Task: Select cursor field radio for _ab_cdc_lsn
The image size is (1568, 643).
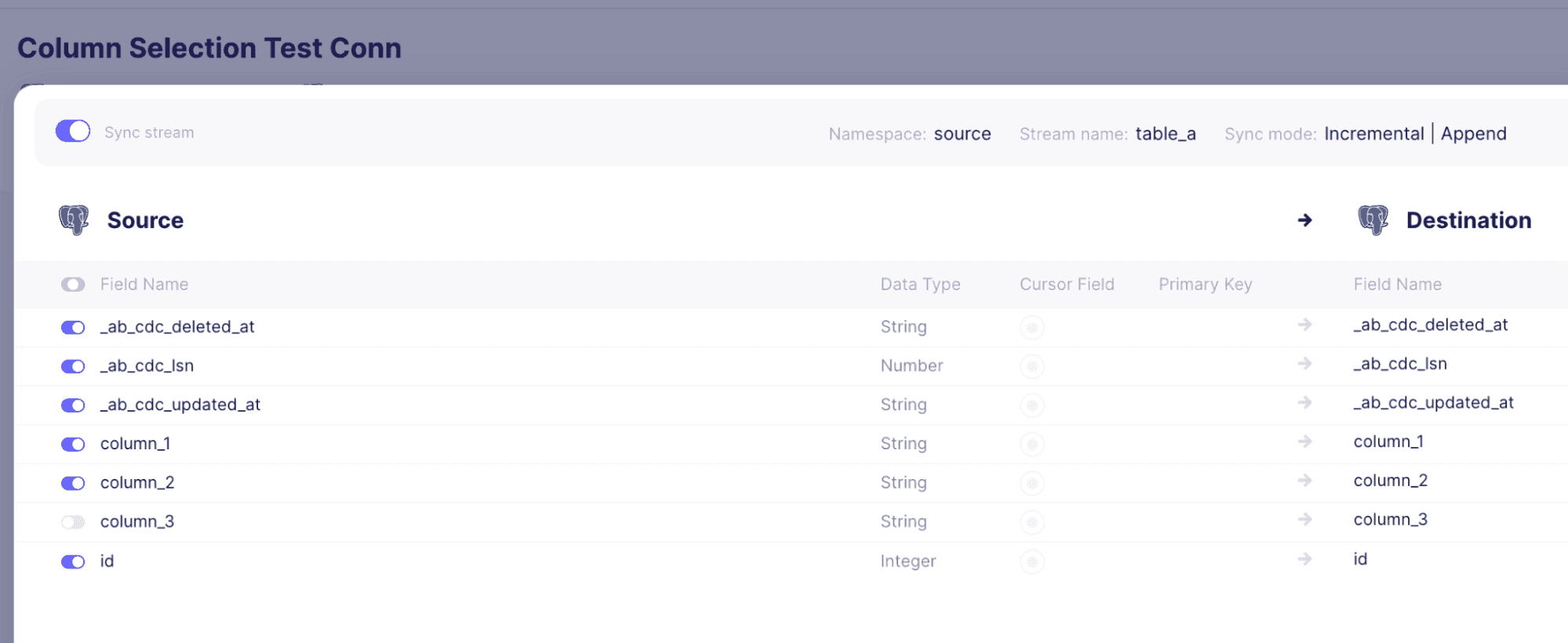Action: point(1032,366)
